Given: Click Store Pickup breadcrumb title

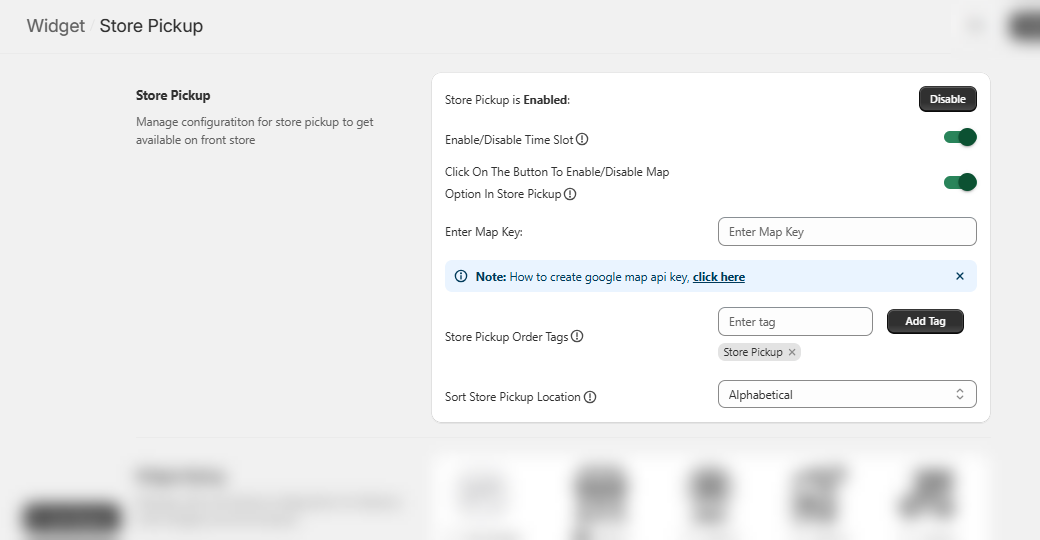Looking at the screenshot, I should 151,26.
